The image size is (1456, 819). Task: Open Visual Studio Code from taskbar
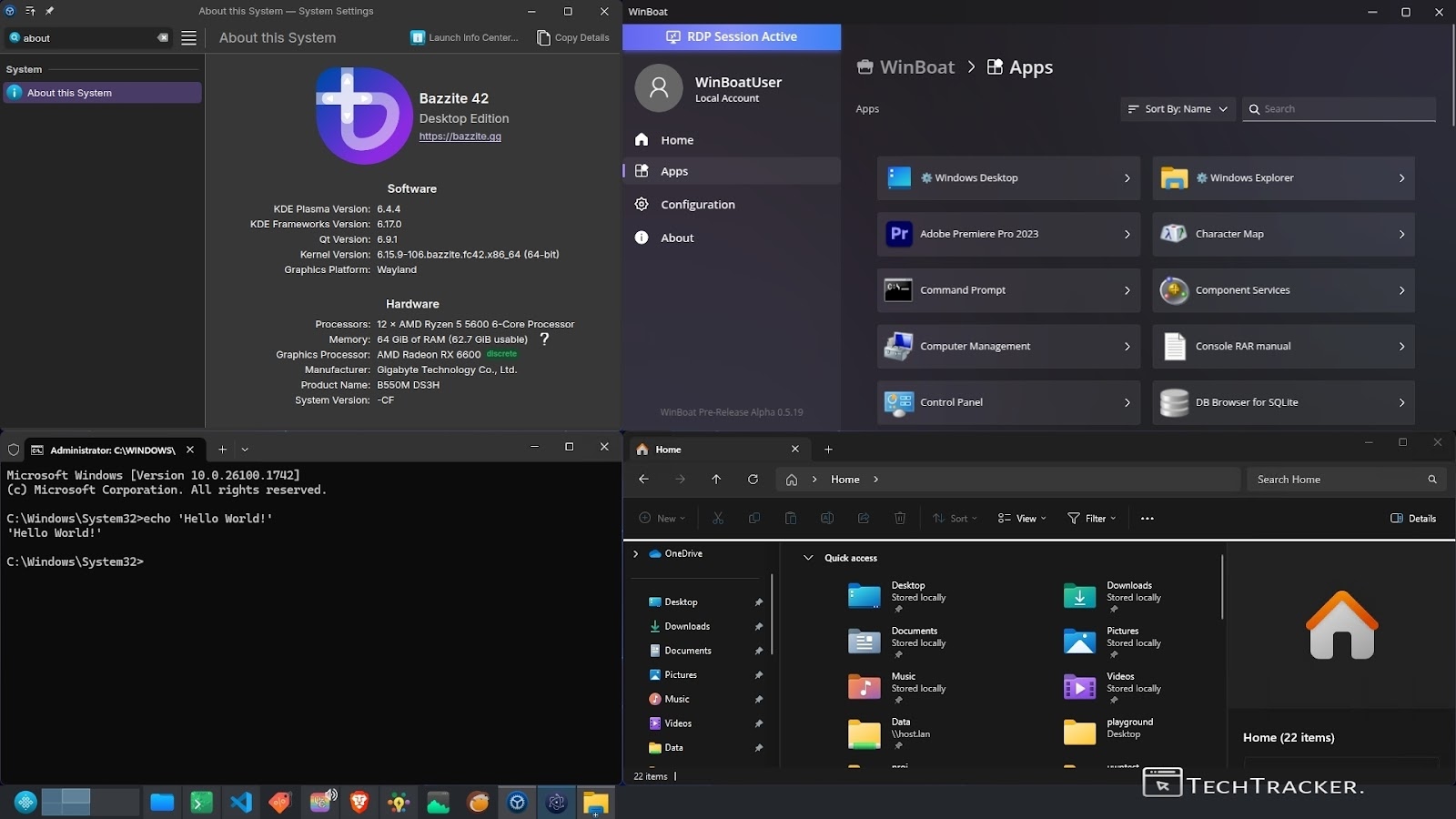coord(240,802)
